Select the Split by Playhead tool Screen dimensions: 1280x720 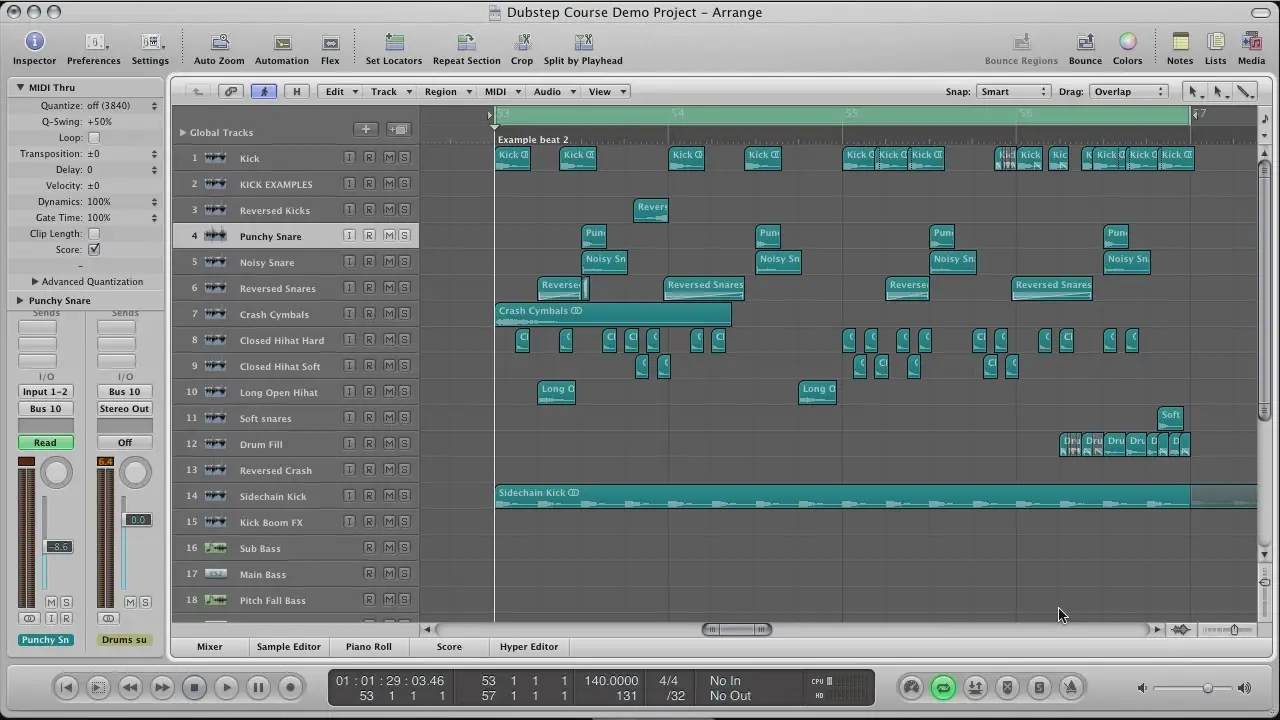583,42
